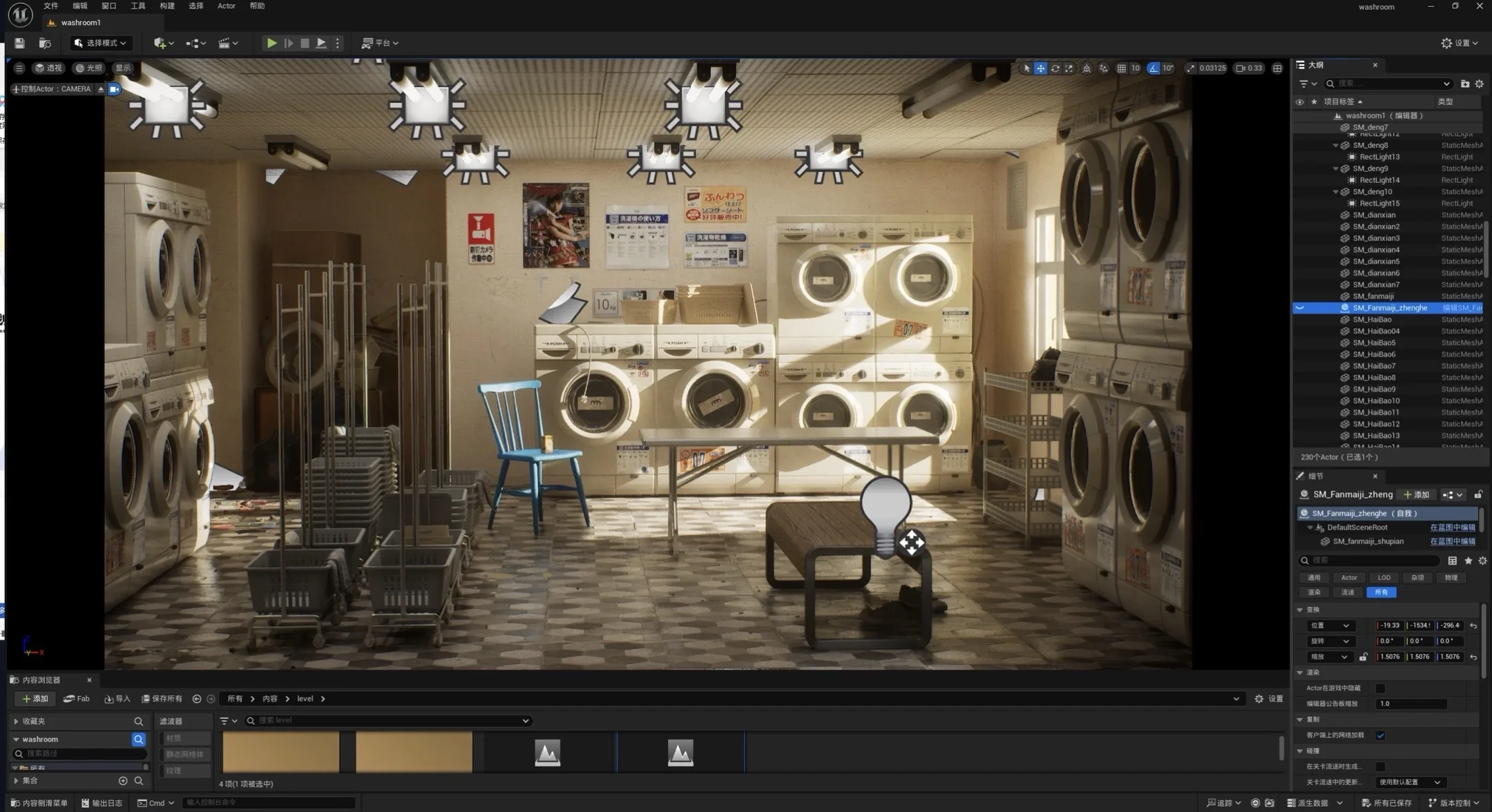Activate the Translate move gizmo tool
1492x812 pixels.
coord(1040,68)
